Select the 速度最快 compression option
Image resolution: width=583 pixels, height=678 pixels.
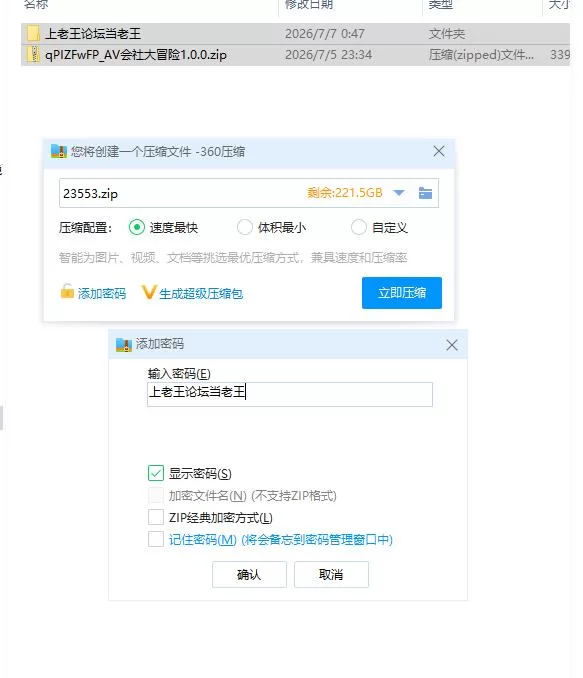[137, 227]
